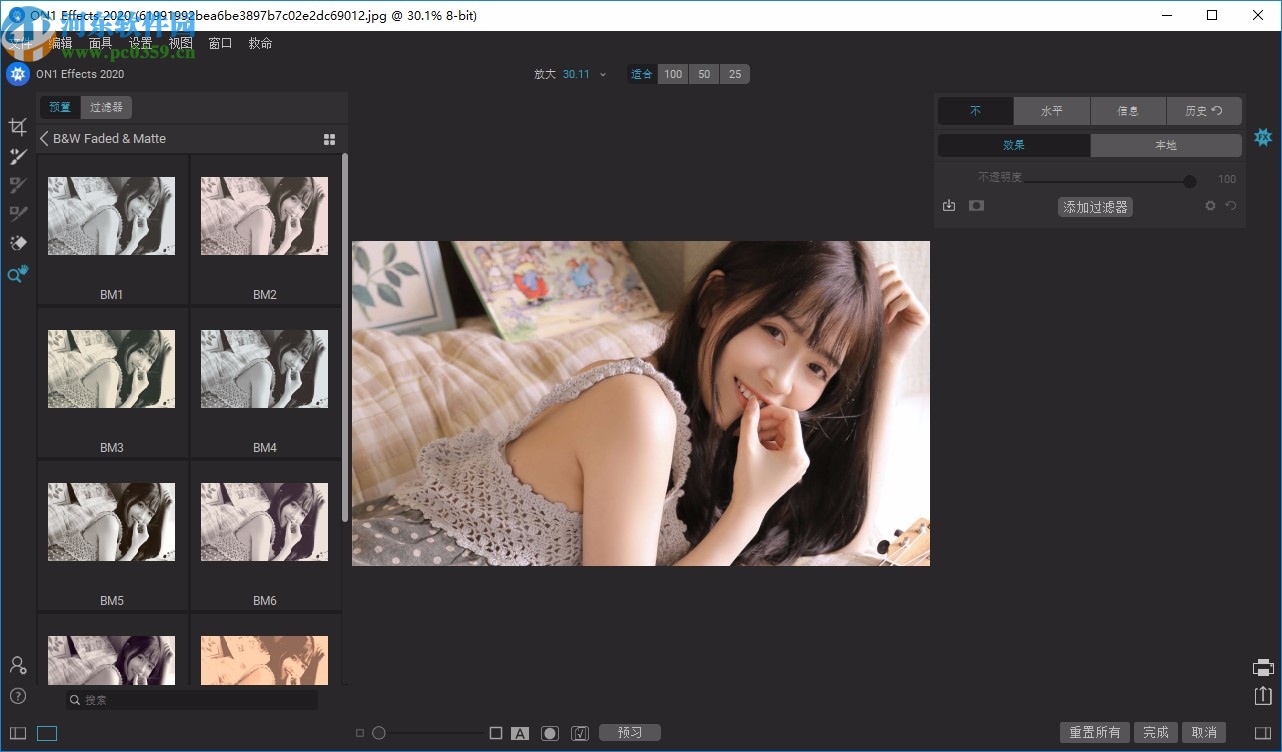Toggle the soft proofing icon
Viewport: 1282px width, 752px height.
[580, 733]
